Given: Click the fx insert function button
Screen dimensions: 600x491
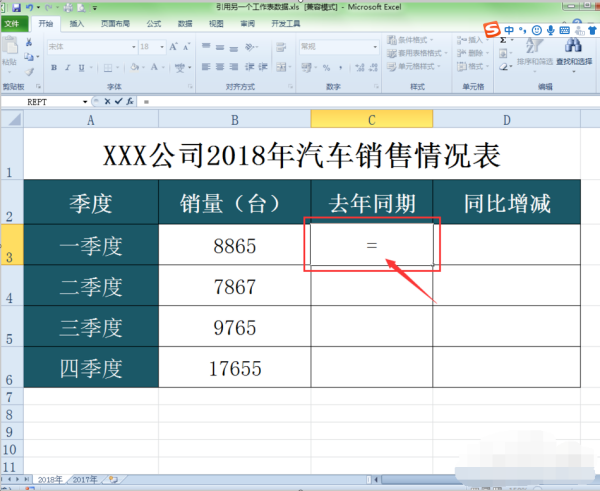Looking at the screenshot, I should pos(130,101).
